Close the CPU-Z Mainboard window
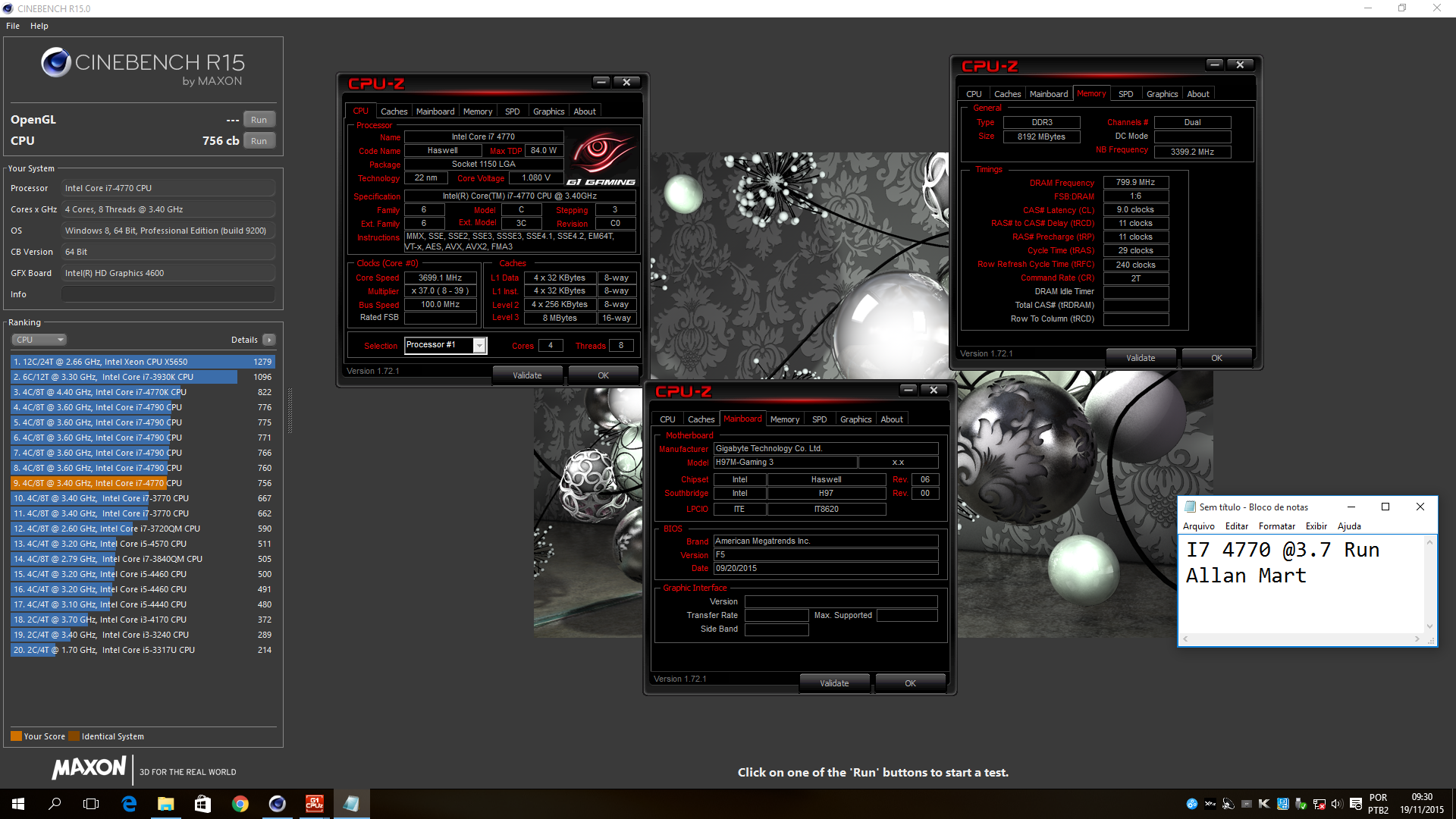 [934, 390]
